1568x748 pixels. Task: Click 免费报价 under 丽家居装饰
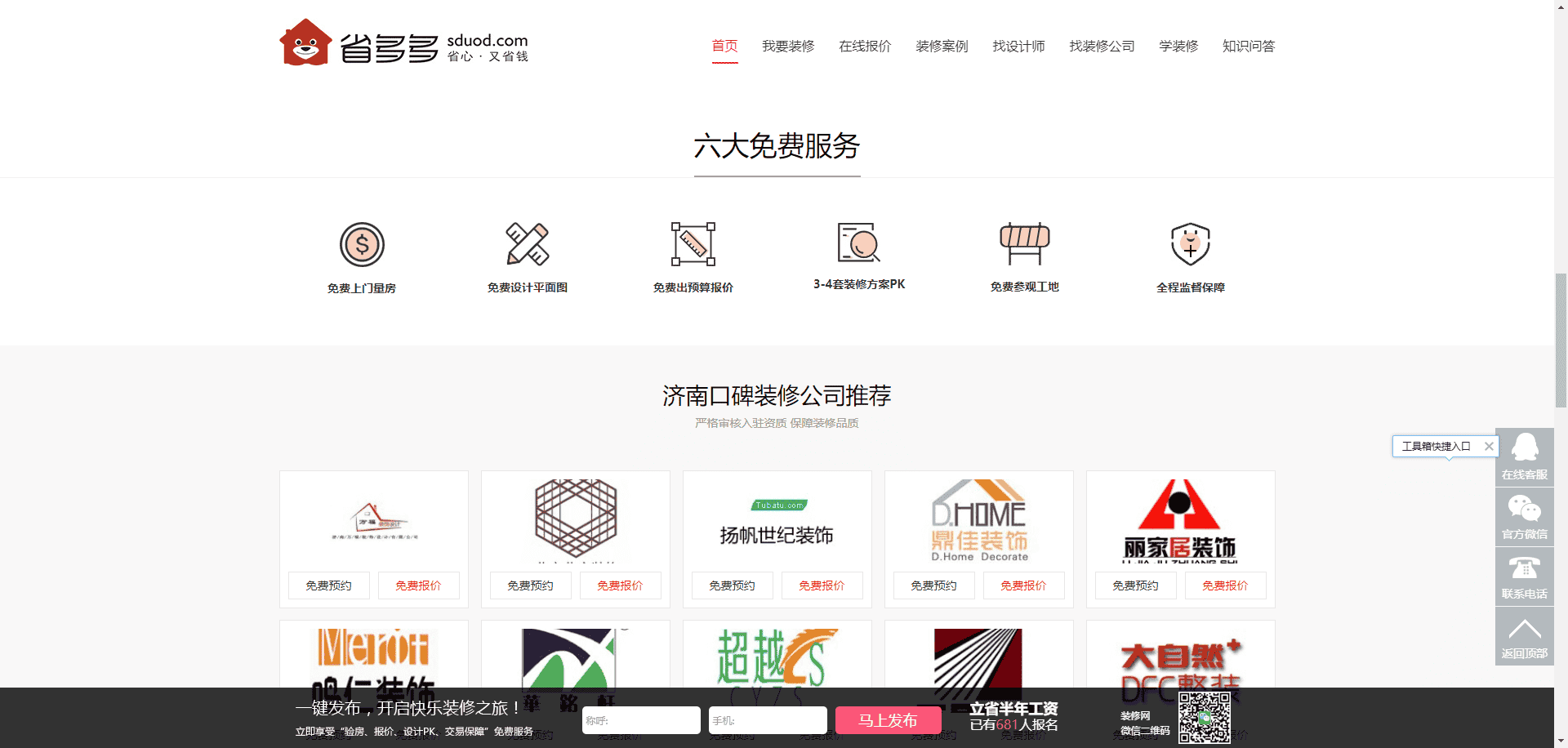(x=1226, y=585)
